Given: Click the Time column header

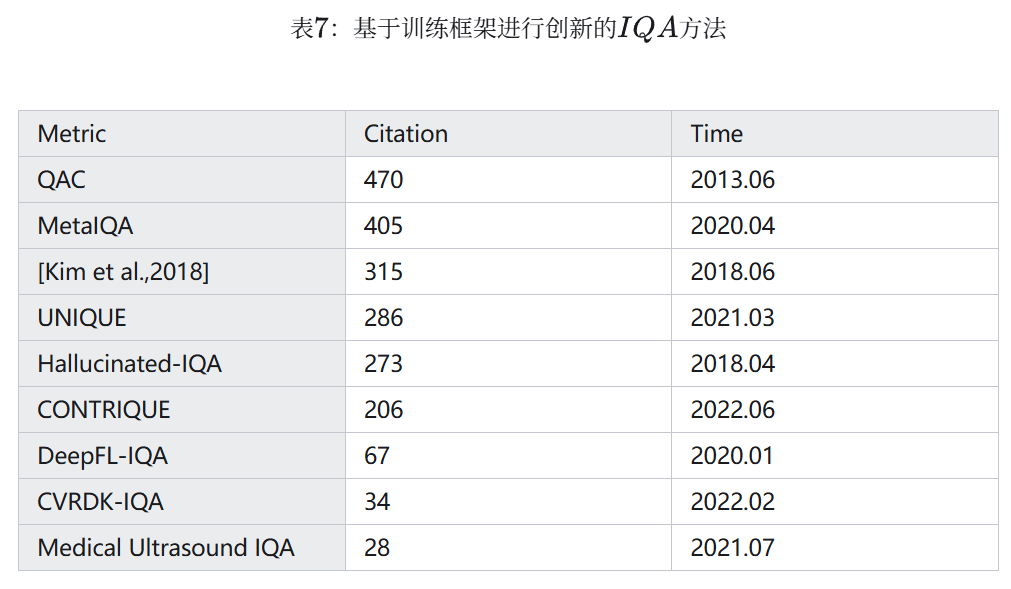Looking at the screenshot, I should click(x=717, y=134).
